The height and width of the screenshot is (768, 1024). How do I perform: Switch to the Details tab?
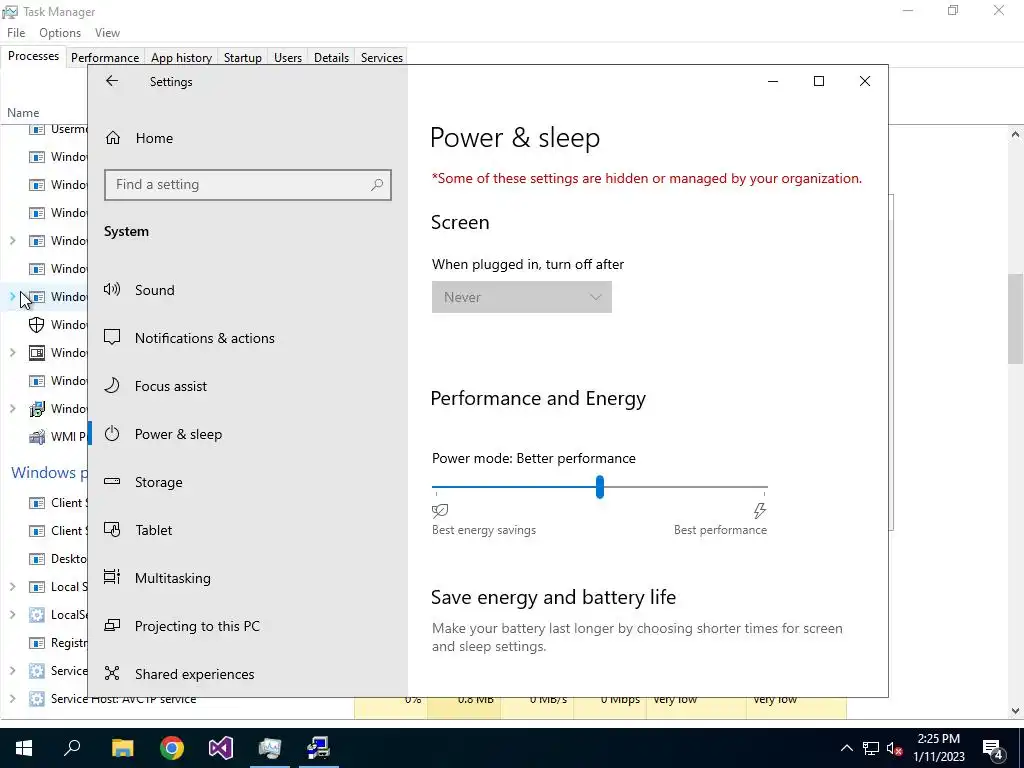tap(331, 57)
